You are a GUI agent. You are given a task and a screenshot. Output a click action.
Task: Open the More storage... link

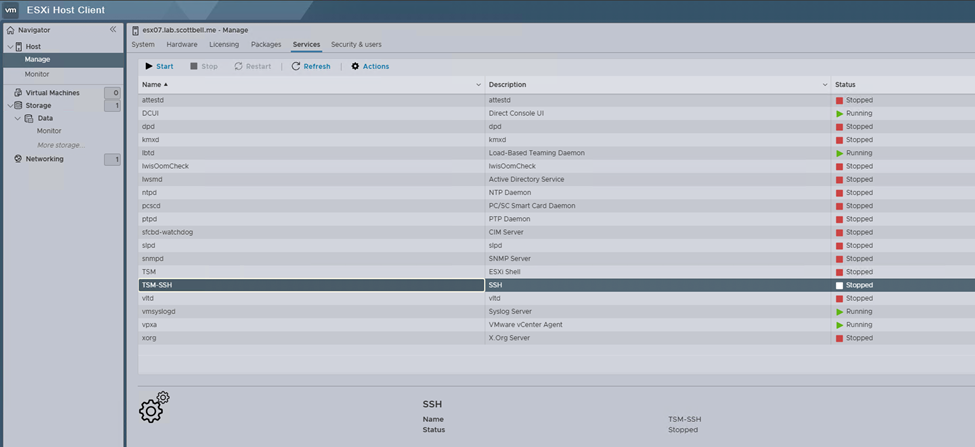(61, 145)
